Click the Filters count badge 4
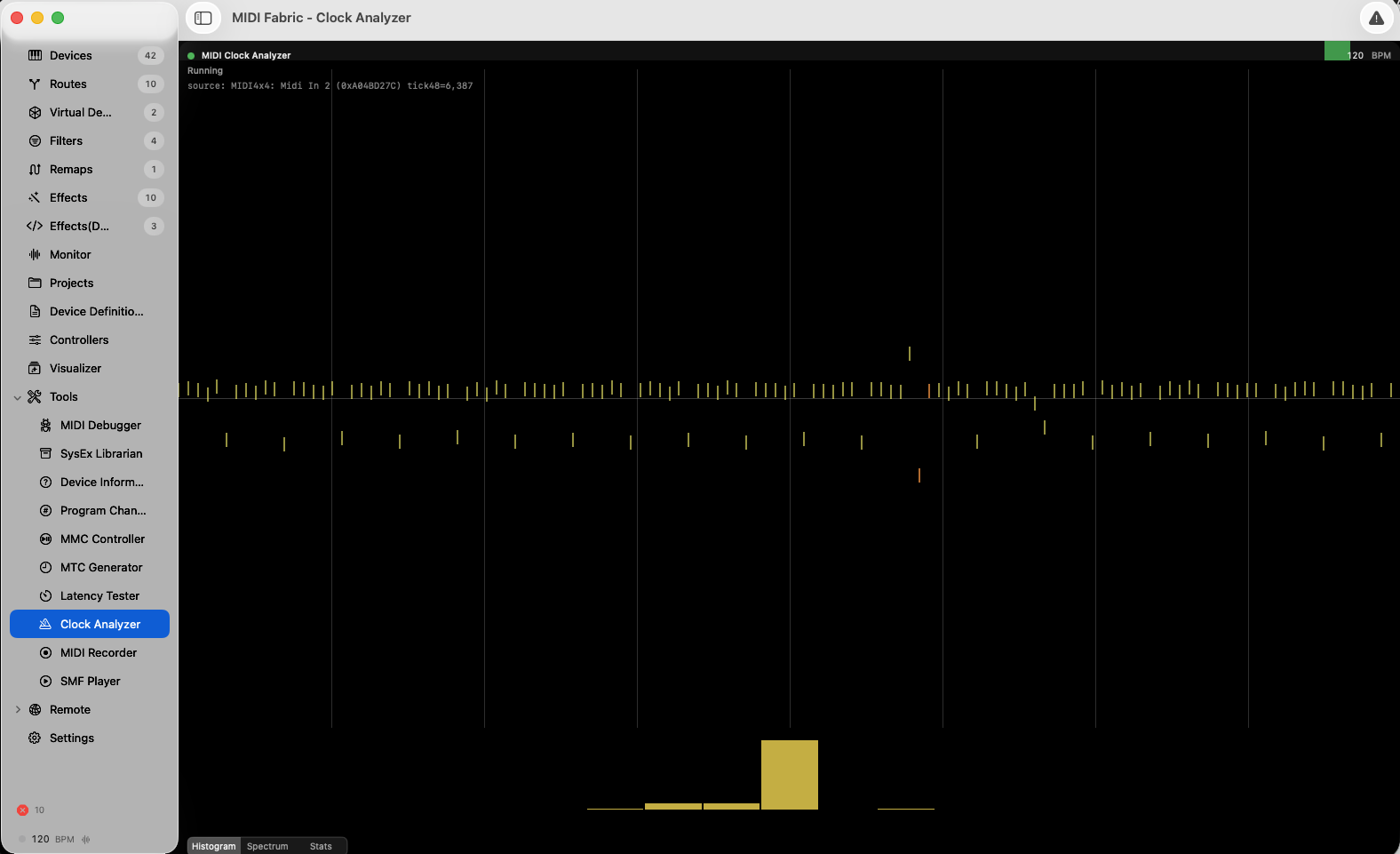The height and width of the screenshot is (854, 1400). pos(154,140)
